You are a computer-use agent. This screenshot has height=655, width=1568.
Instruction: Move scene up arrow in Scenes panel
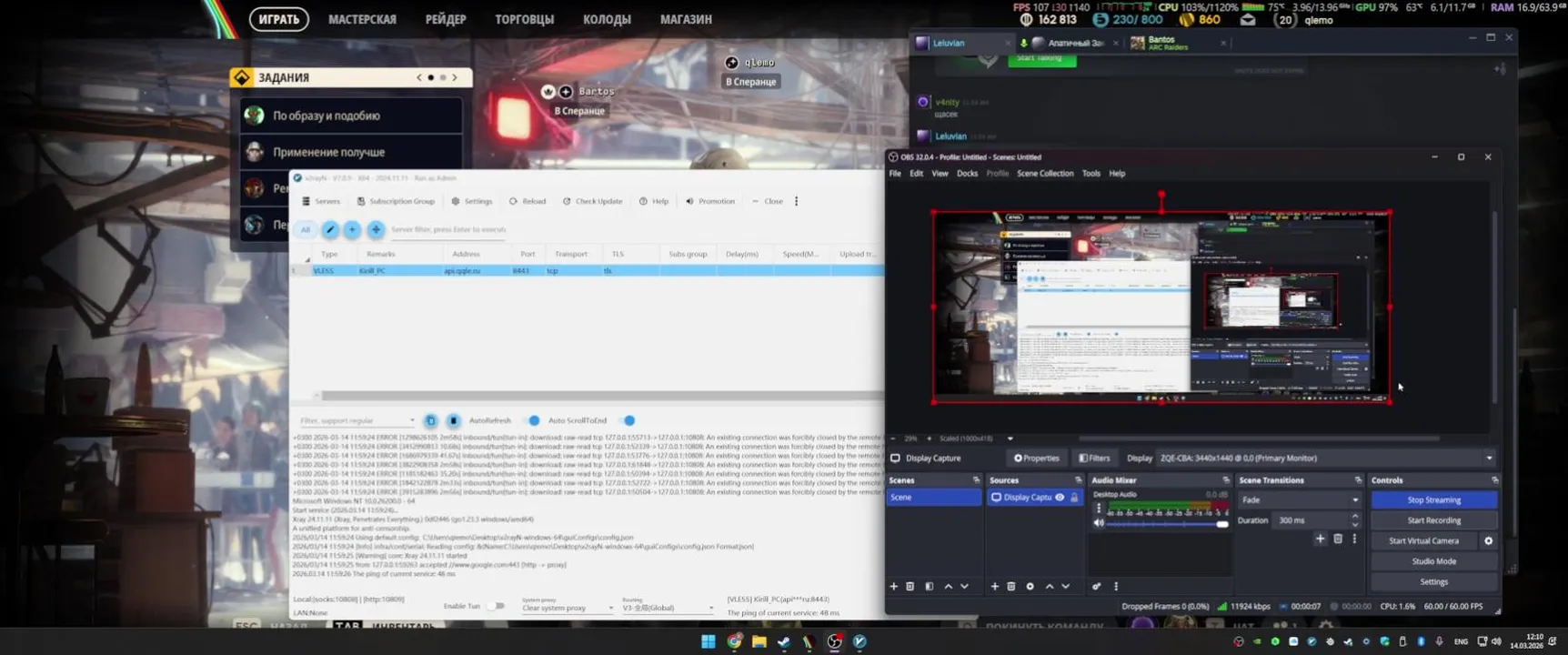pyautogui.click(x=948, y=587)
